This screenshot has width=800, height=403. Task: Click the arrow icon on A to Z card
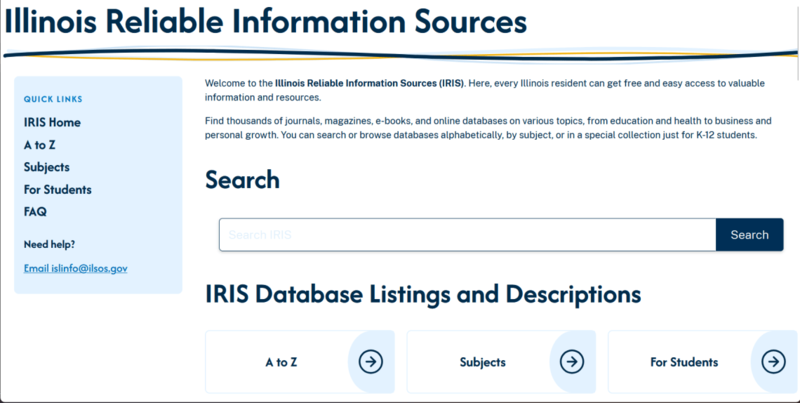click(370, 362)
